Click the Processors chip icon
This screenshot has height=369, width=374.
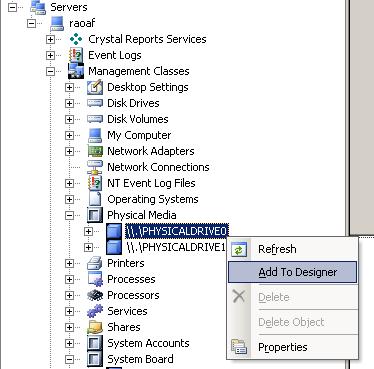pyautogui.click(x=95, y=295)
